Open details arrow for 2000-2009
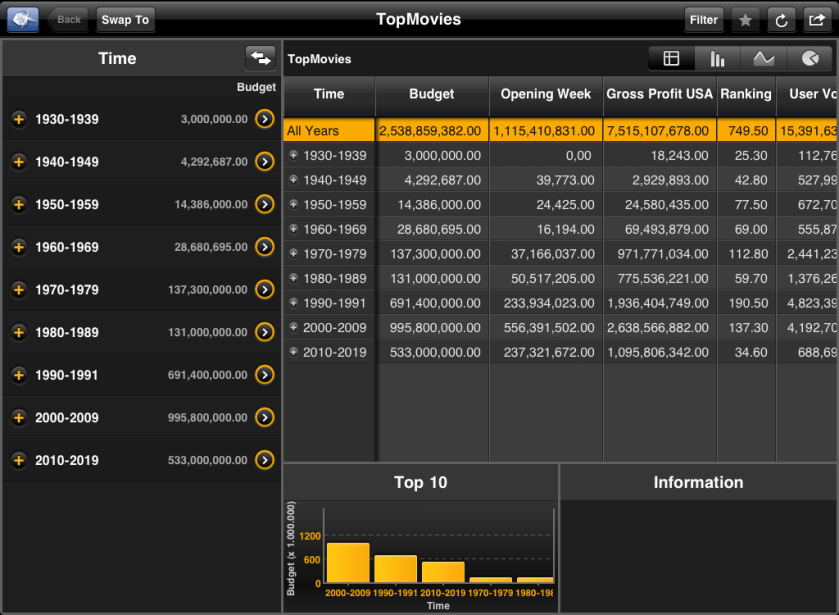Image resolution: width=839 pixels, height=615 pixels. pos(264,417)
